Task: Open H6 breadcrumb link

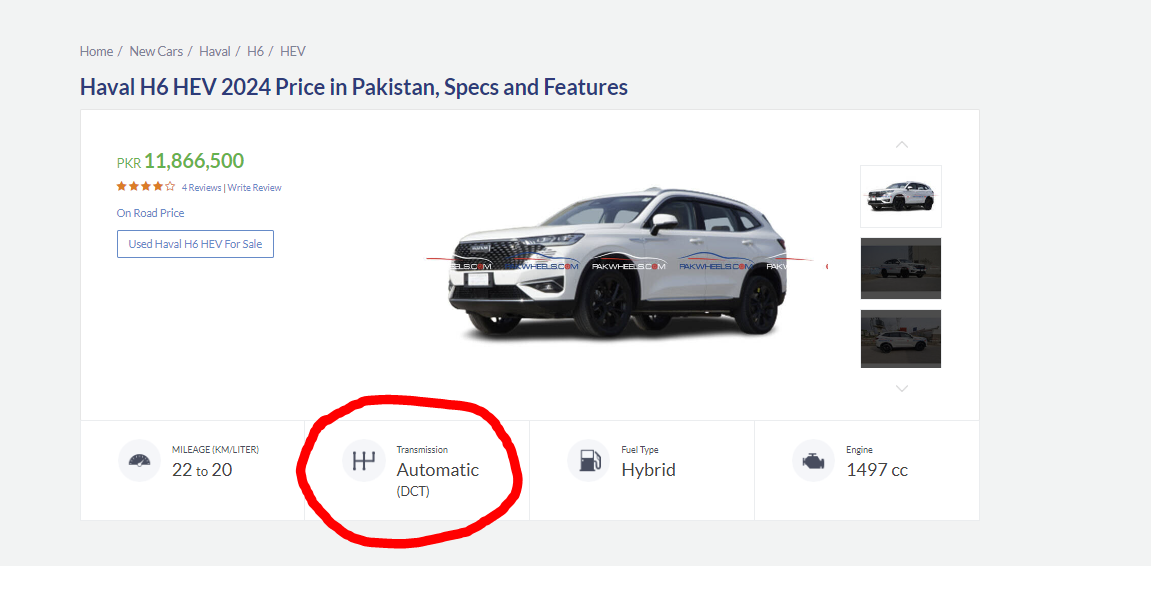Action: [x=255, y=51]
